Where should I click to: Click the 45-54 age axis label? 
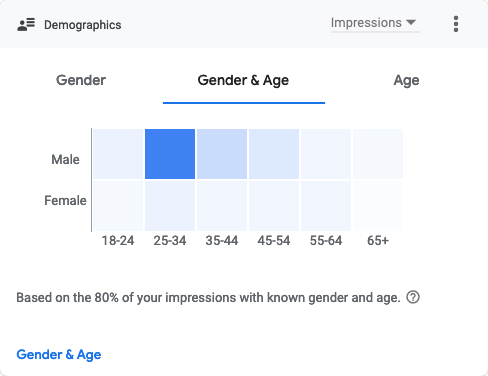(x=274, y=240)
